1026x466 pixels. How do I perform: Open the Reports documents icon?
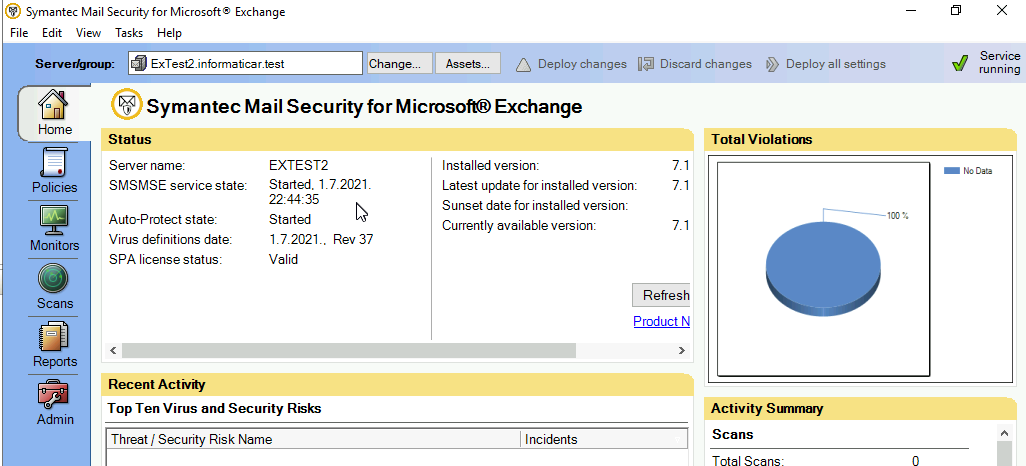pyautogui.click(x=54, y=338)
